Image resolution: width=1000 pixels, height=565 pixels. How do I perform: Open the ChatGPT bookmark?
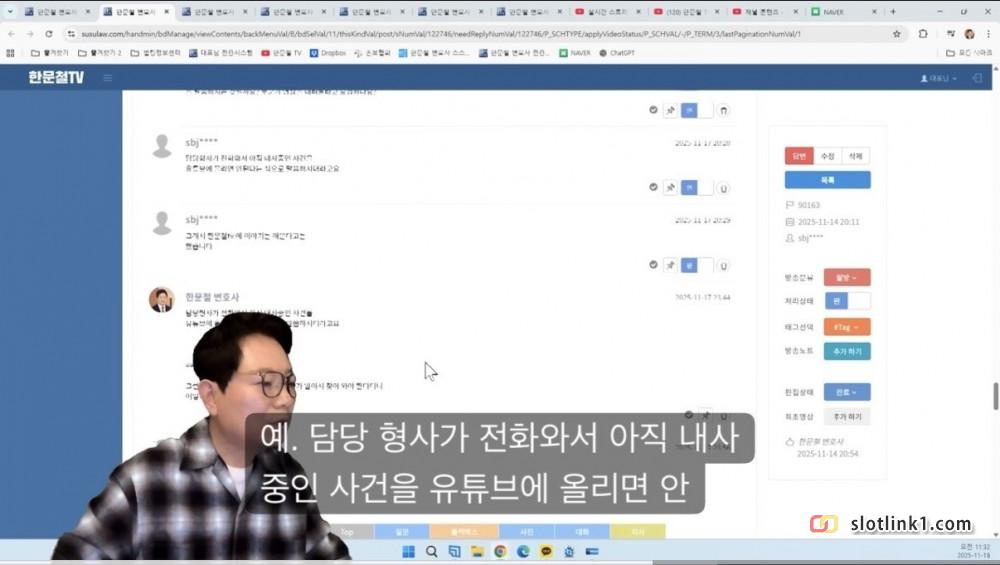point(617,53)
